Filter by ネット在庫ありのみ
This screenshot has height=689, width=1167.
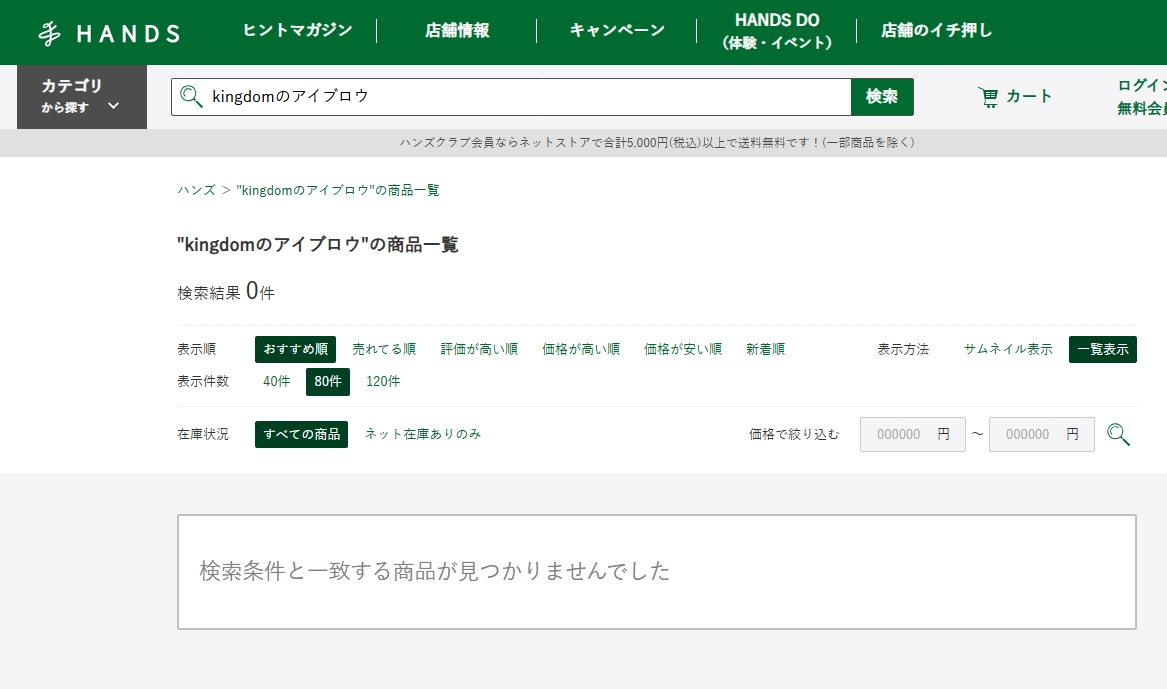pos(423,434)
